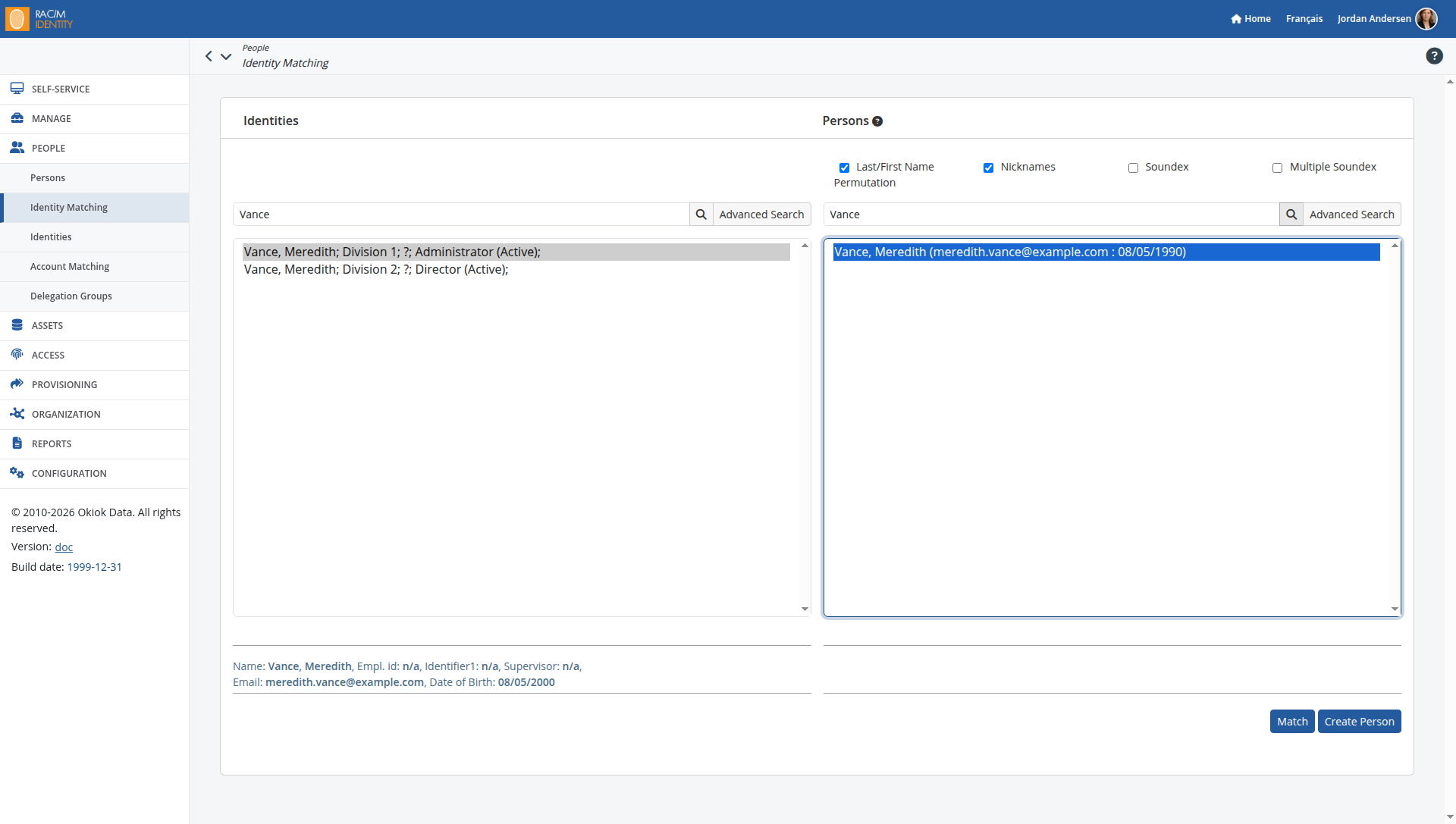This screenshot has width=1456, height=824.
Task: Click the Persons search input field
Action: click(x=1051, y=215)
